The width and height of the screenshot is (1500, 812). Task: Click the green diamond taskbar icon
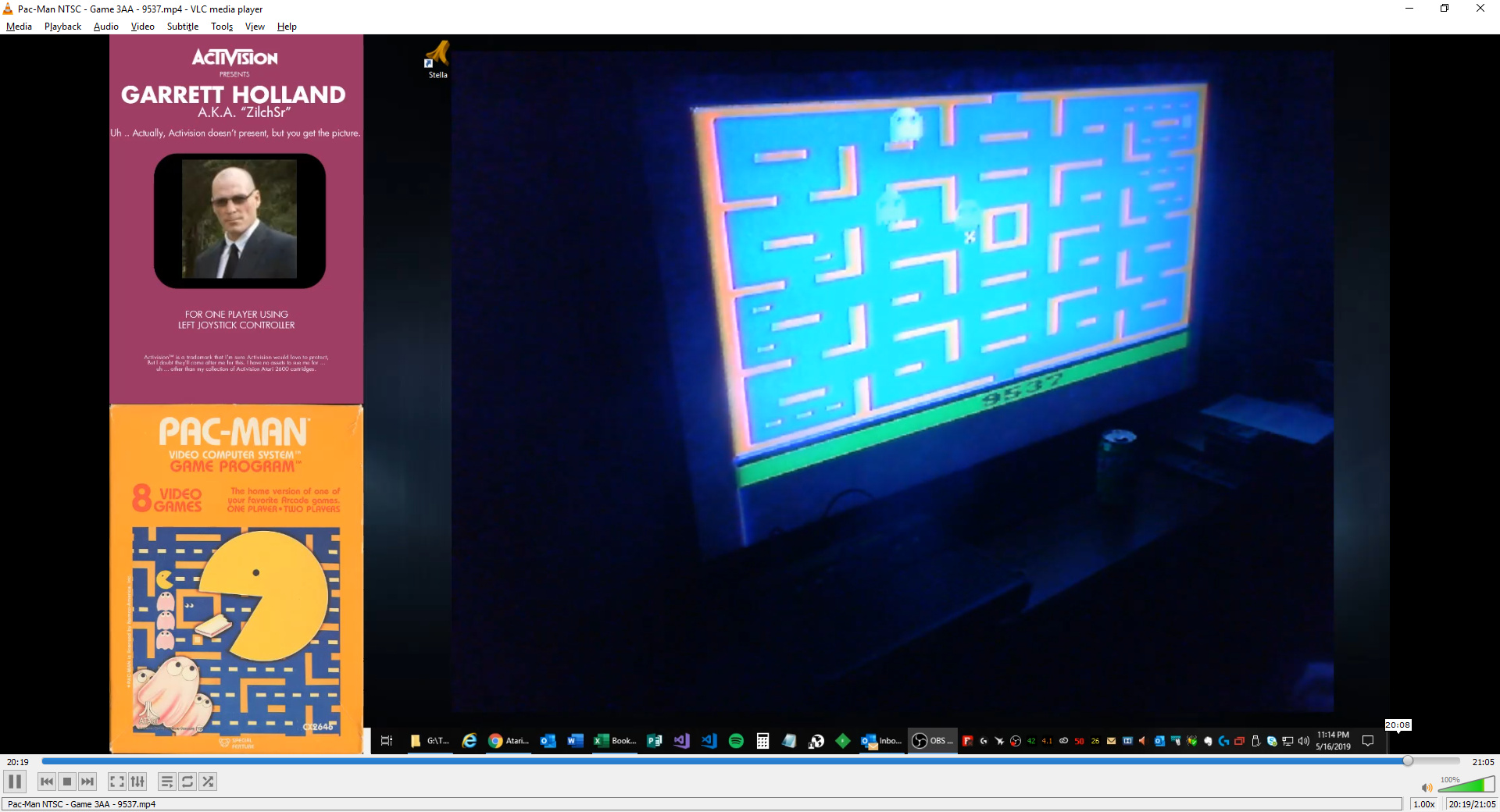click(843, 741)
